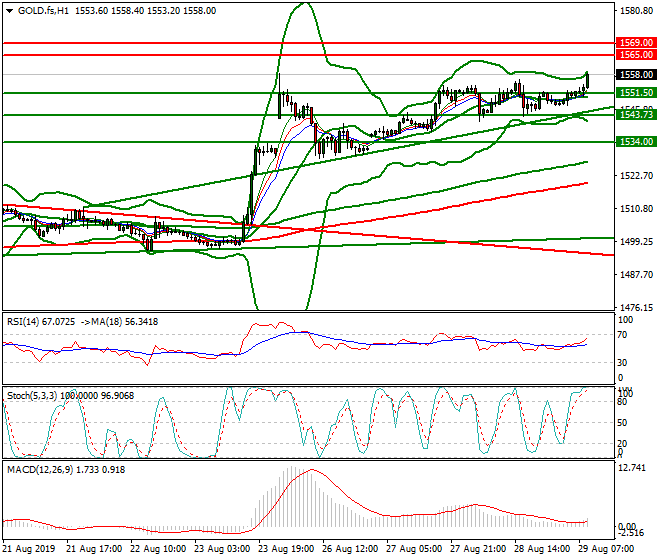Select the Stochastic scale level 20

tap(622, 443)
